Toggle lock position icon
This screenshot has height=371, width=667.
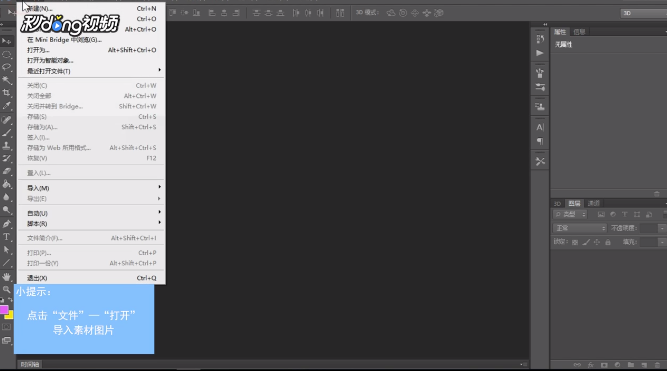pos(597,242)
